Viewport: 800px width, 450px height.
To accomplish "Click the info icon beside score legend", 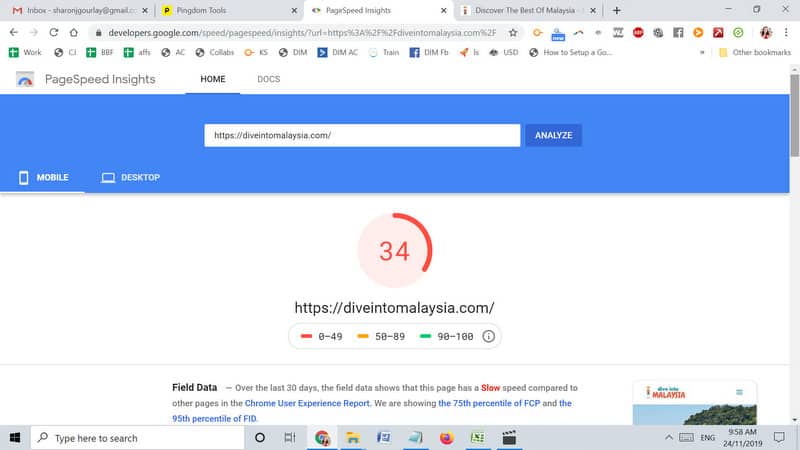I will pyautogui.click(x=488, y=336).
